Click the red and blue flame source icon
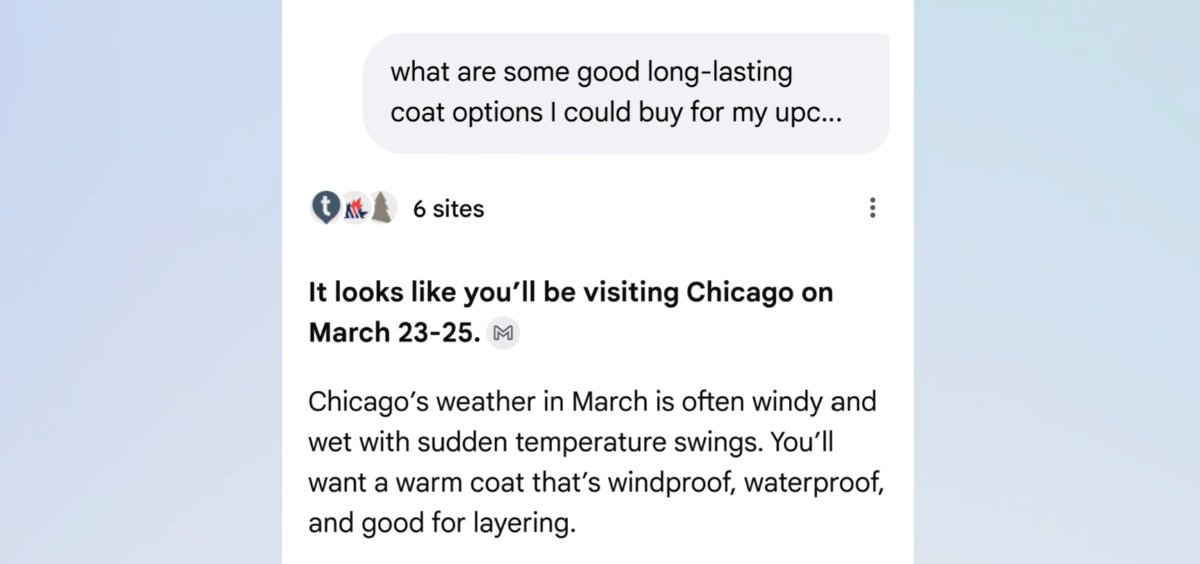Screen dimensions: 1200x564 tap(353, 208)
